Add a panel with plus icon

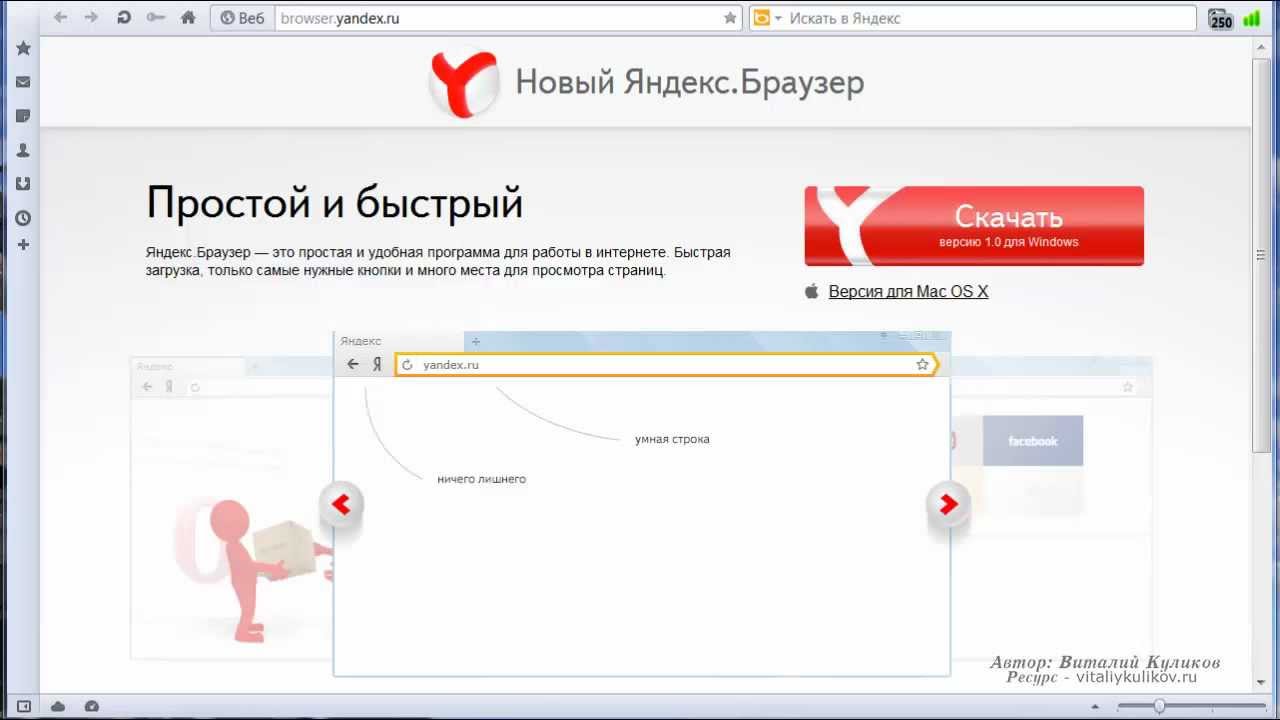click(23, 245)
